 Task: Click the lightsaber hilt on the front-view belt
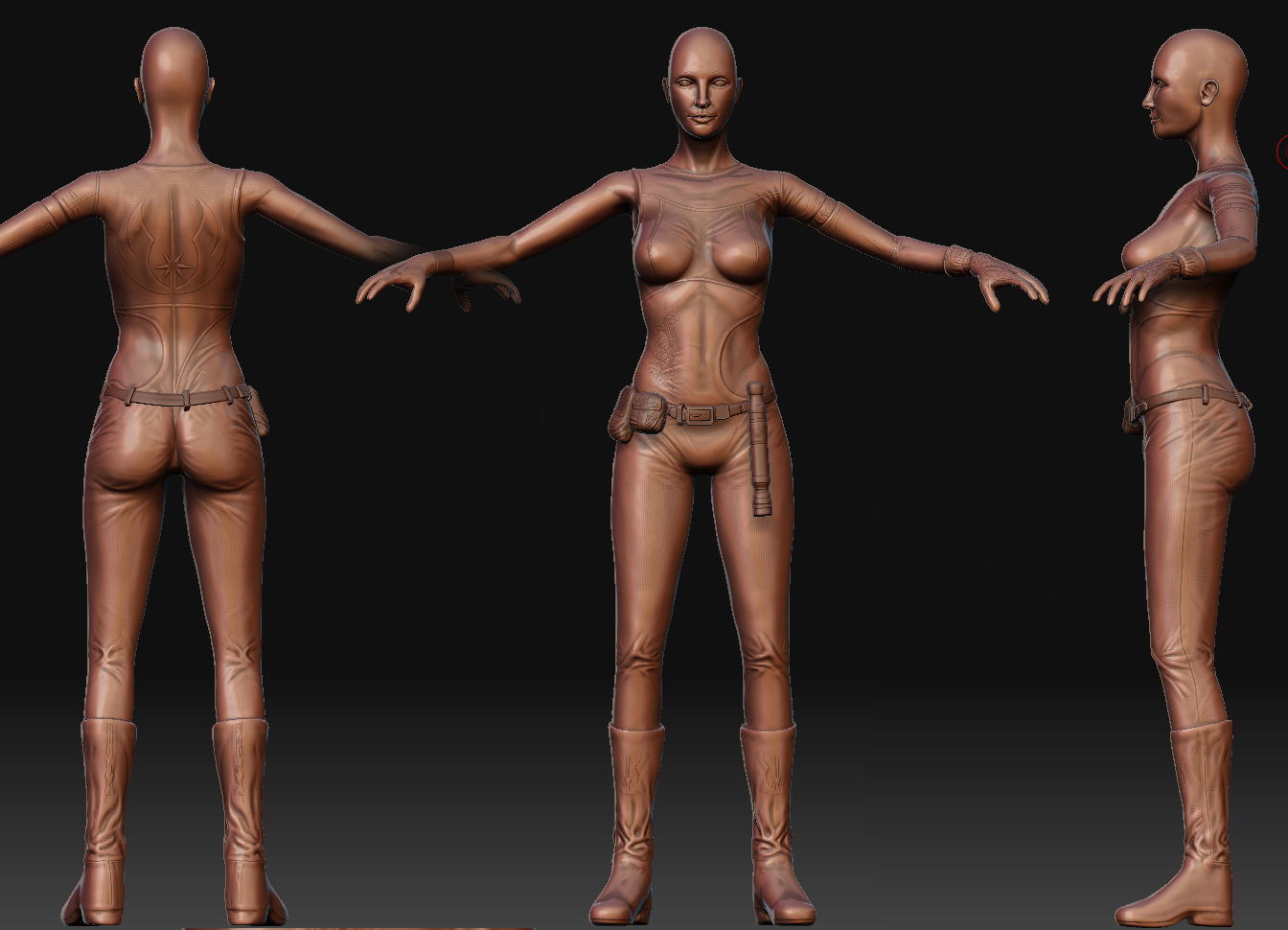[x=761, y=449]
